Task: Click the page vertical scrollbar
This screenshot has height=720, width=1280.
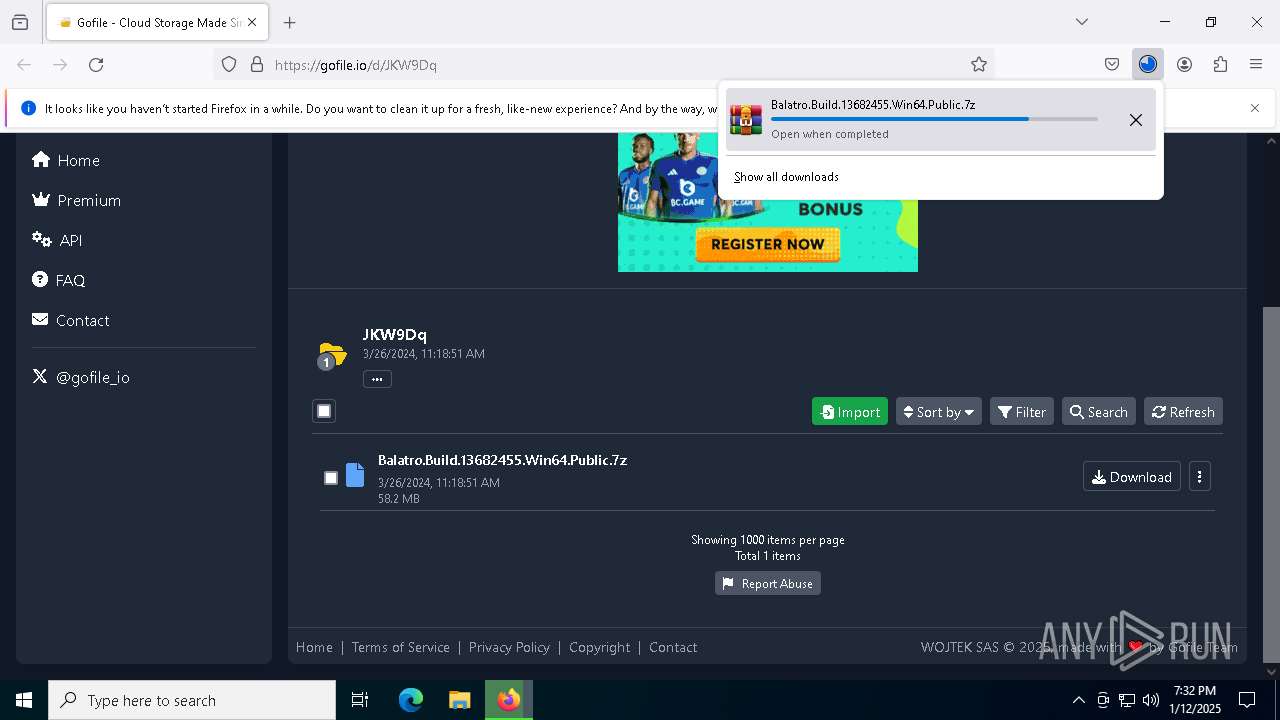Action: click(x=1271, y=484)
